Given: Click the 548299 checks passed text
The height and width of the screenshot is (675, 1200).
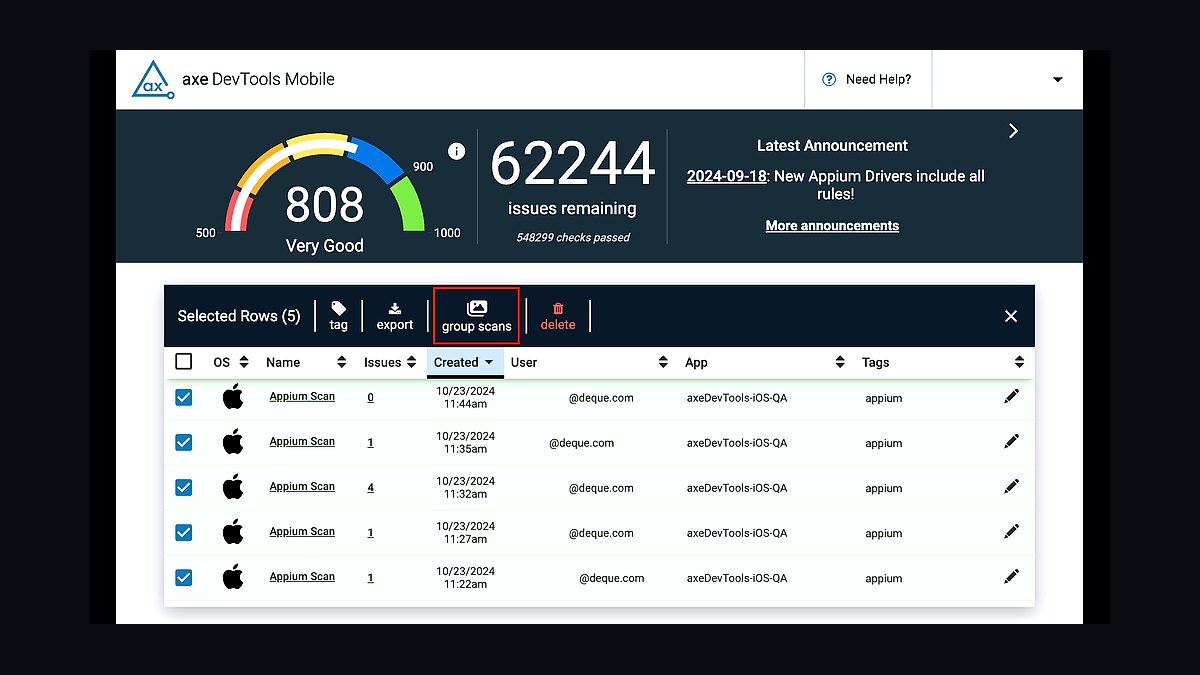Looking at the screenshot, I should point(573,238).
